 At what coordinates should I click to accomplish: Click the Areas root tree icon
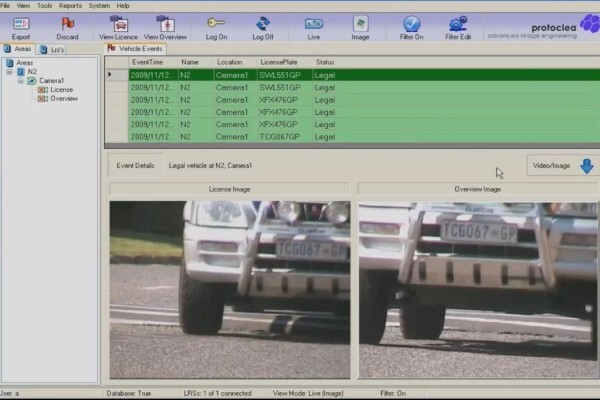10,62
